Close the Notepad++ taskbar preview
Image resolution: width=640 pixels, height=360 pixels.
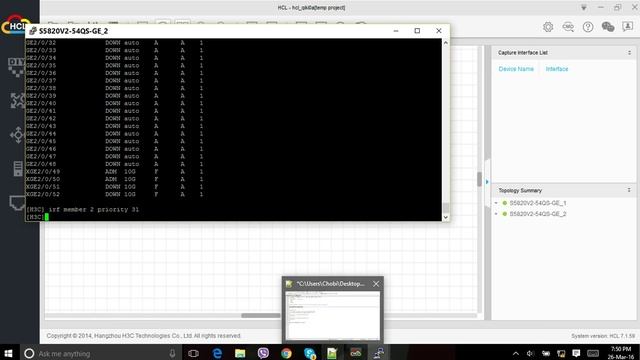pos(376,284)
